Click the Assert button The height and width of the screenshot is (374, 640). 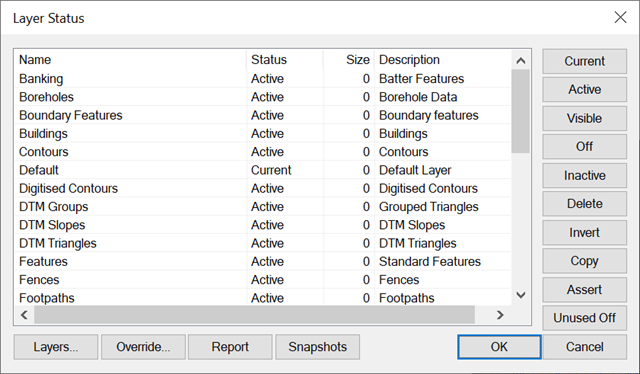point(584,290)
